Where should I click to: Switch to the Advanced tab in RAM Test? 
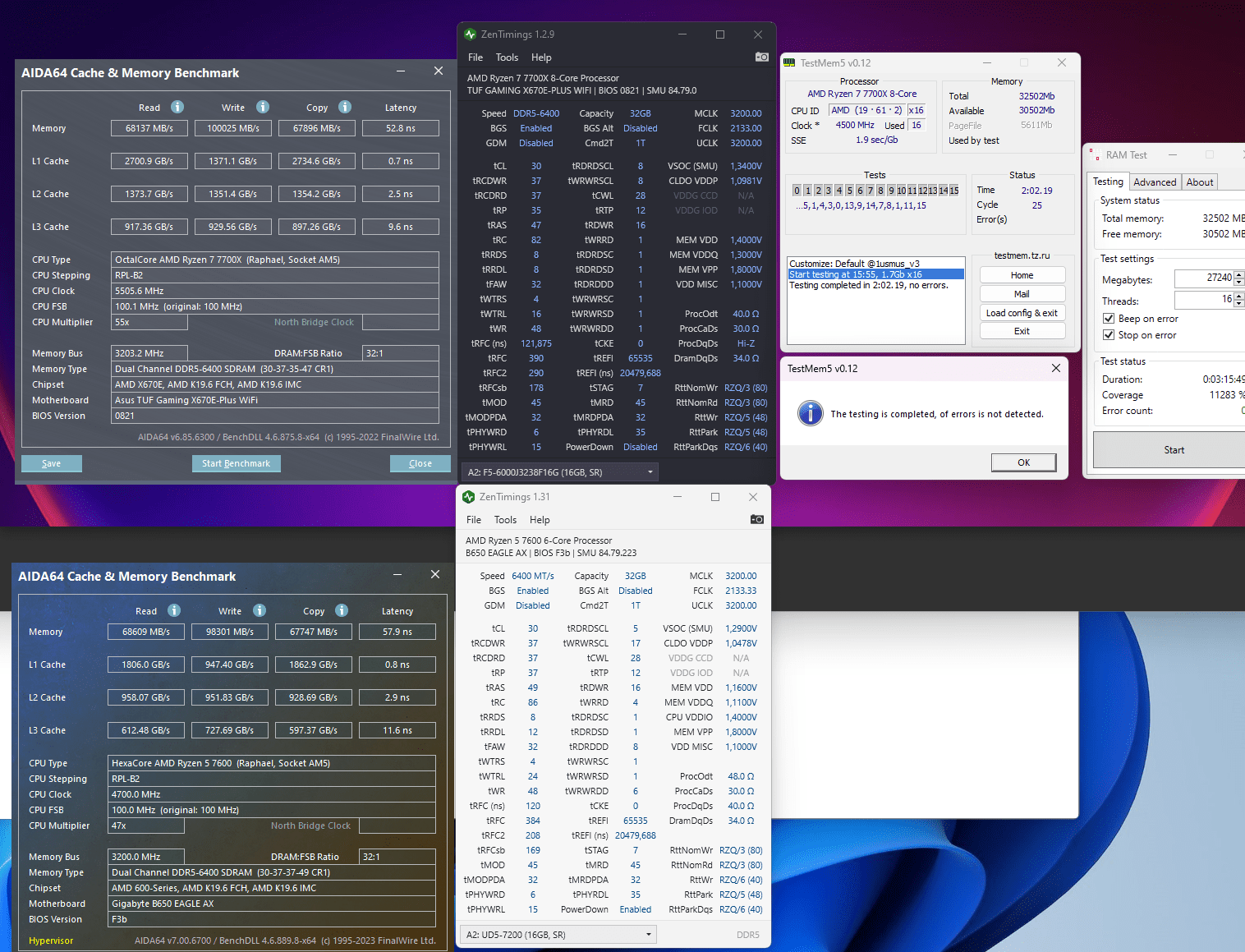tap(1155, 182)
